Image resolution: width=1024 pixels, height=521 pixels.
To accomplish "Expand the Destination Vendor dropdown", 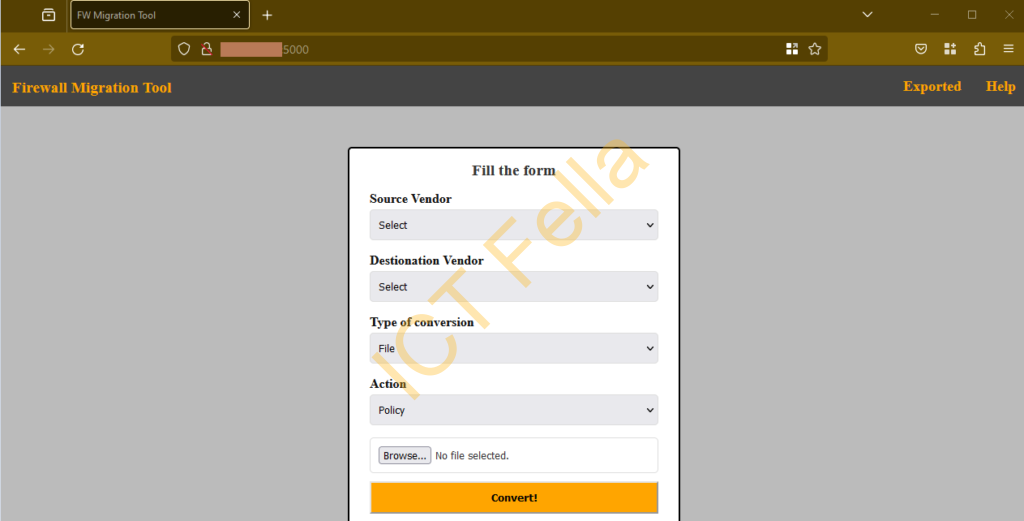I will (514, 287).
